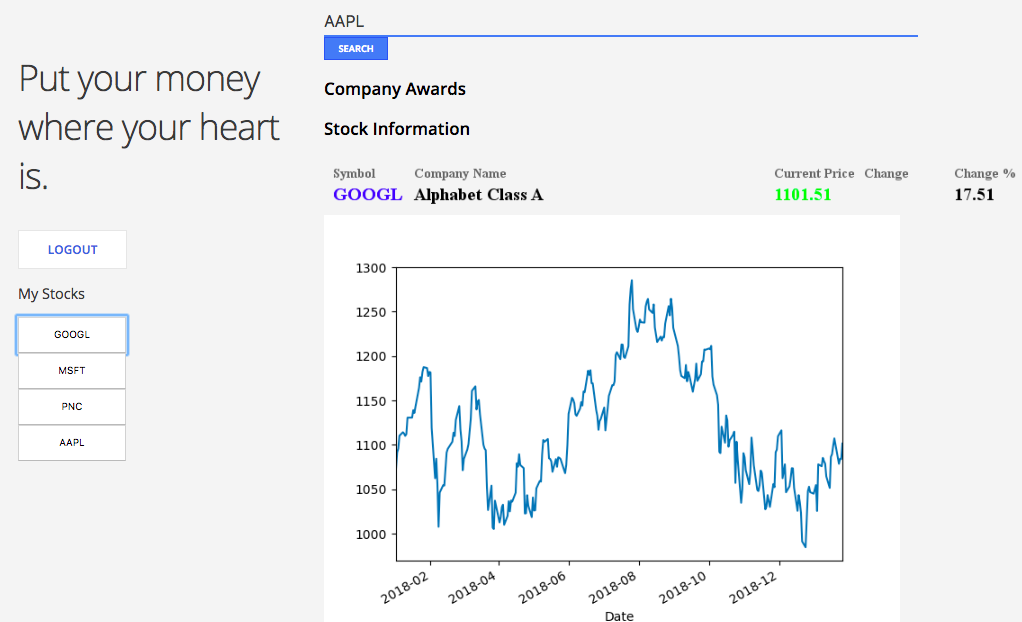
Task: Click the stock symbol search field
Action: click(x=620, y=20)
